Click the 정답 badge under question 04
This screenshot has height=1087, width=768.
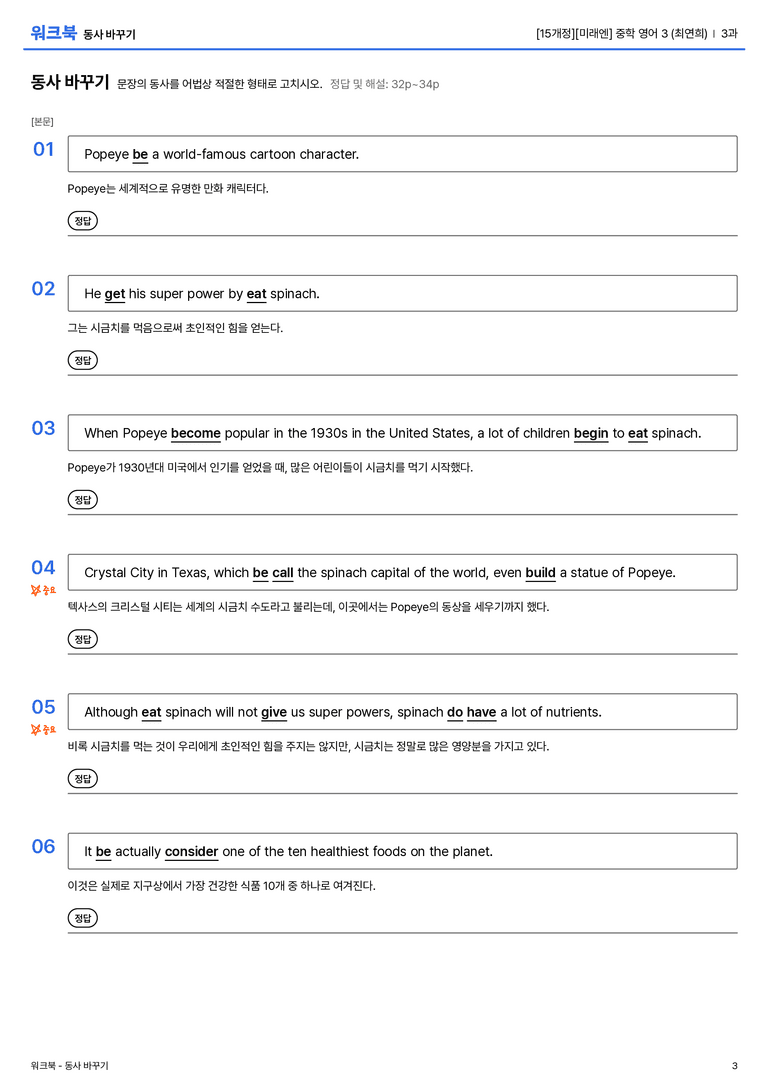(x=82, y=638)
